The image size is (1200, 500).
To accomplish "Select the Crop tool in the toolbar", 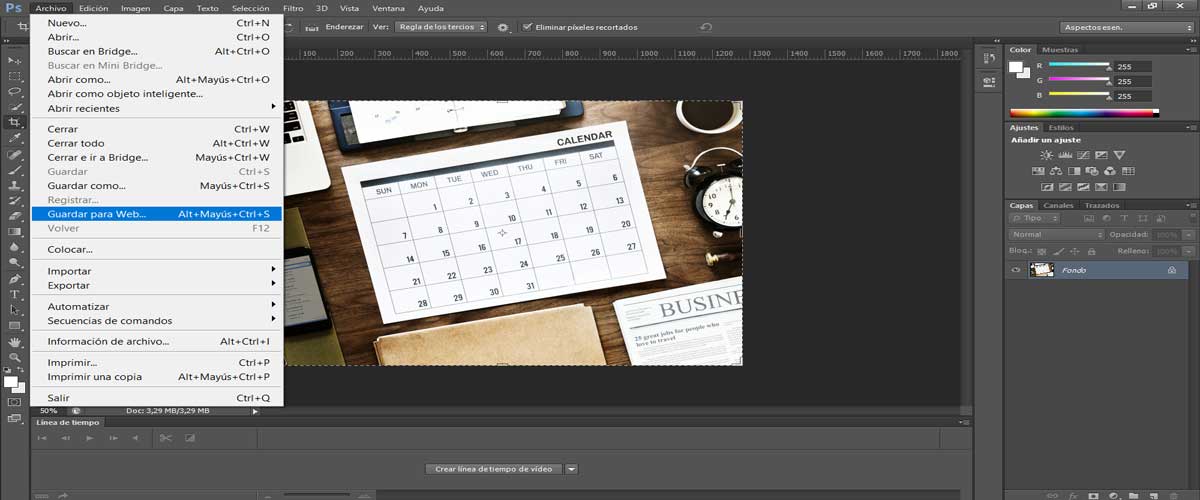I will tap(15, 122).
